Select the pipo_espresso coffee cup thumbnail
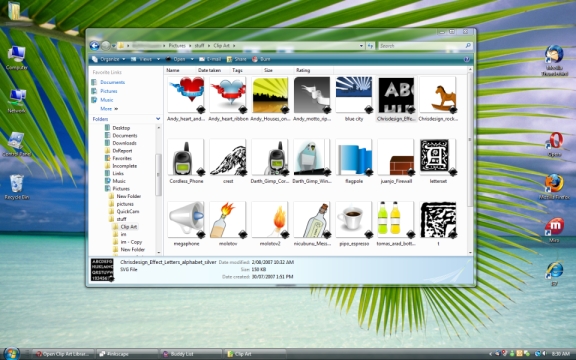 pos(354,220)
